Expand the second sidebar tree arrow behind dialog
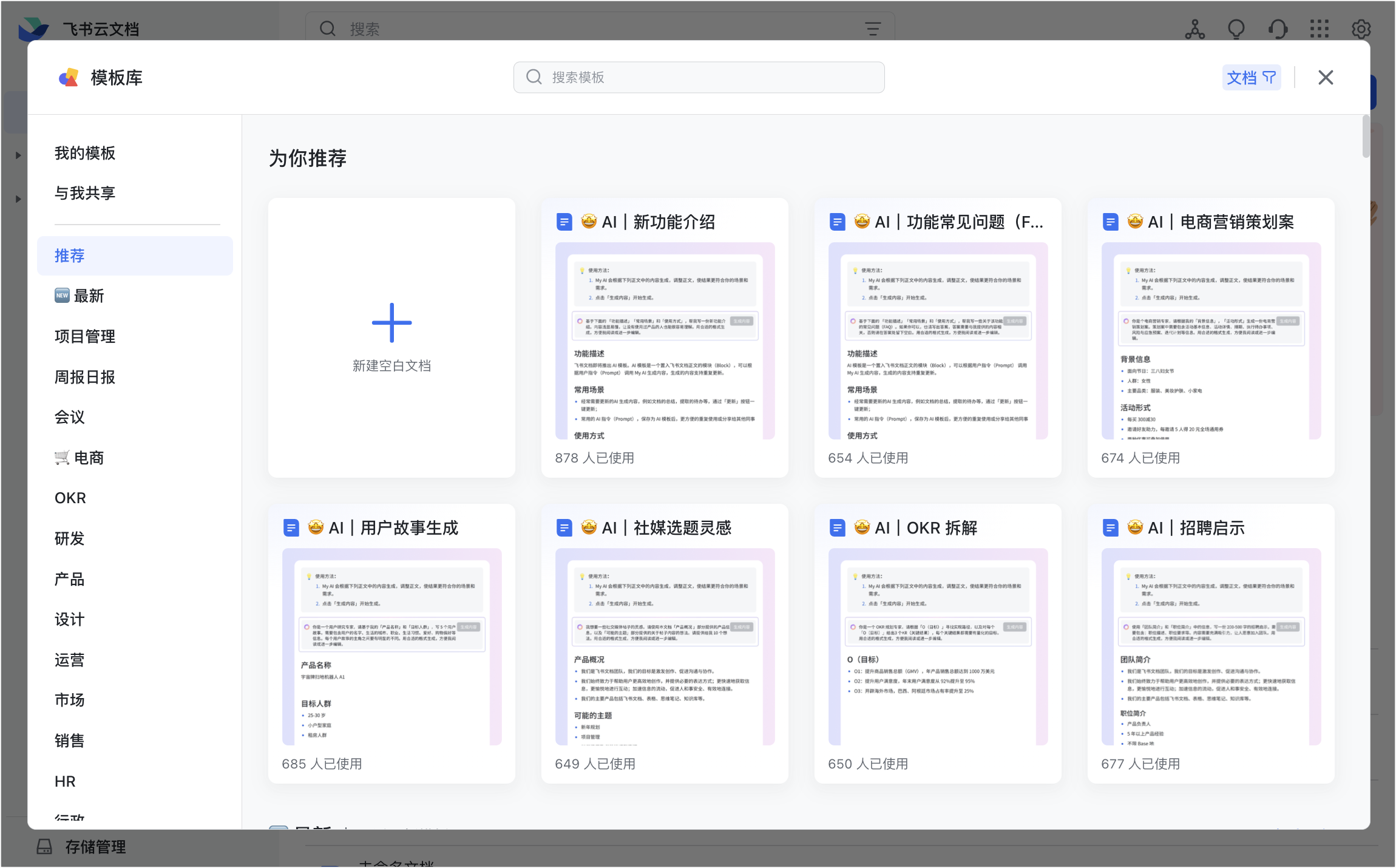This screenshot has width=1396, height=868. pos(18,199)
